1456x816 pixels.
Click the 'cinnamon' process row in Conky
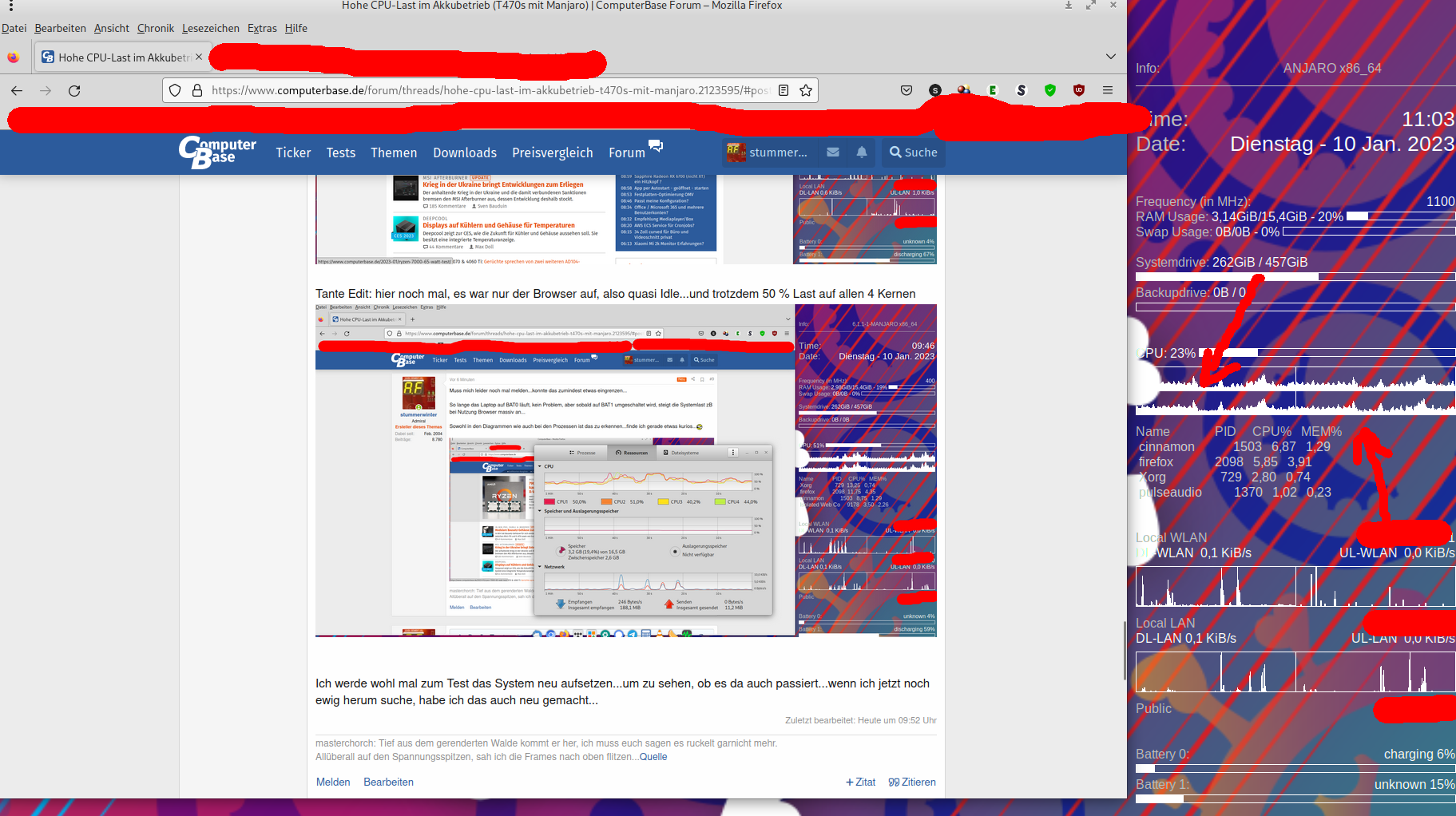pos(1234,446)
